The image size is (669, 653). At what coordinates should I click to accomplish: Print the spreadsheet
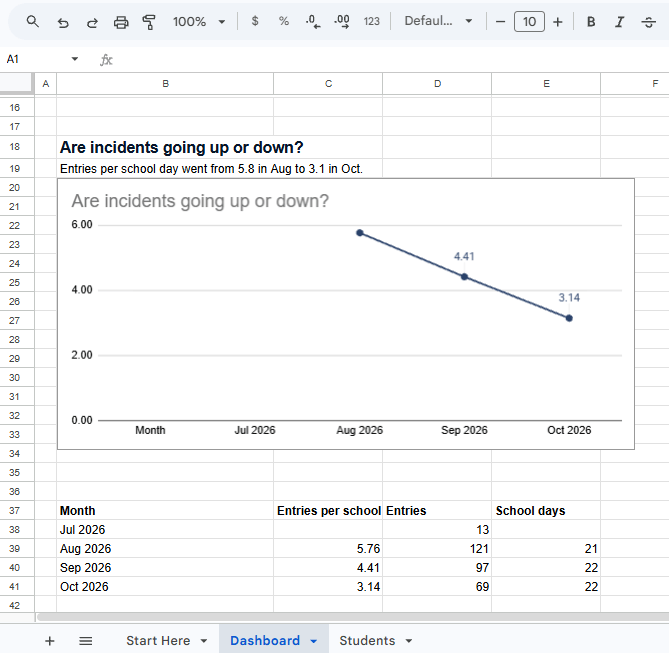tap(121, 22)
